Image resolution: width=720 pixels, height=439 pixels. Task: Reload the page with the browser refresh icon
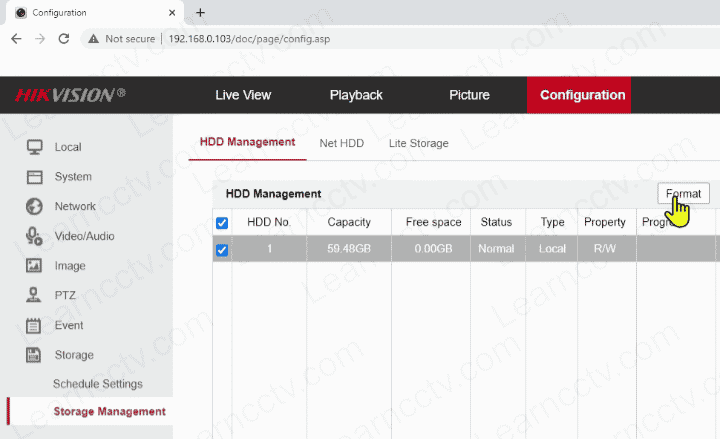64,38
